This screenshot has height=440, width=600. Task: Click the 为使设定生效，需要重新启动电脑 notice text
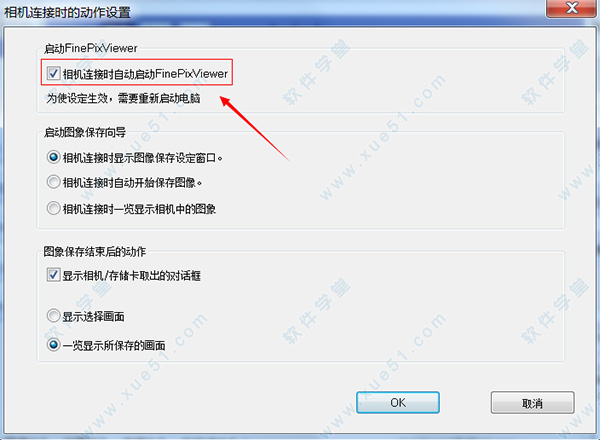coord(124,98)
